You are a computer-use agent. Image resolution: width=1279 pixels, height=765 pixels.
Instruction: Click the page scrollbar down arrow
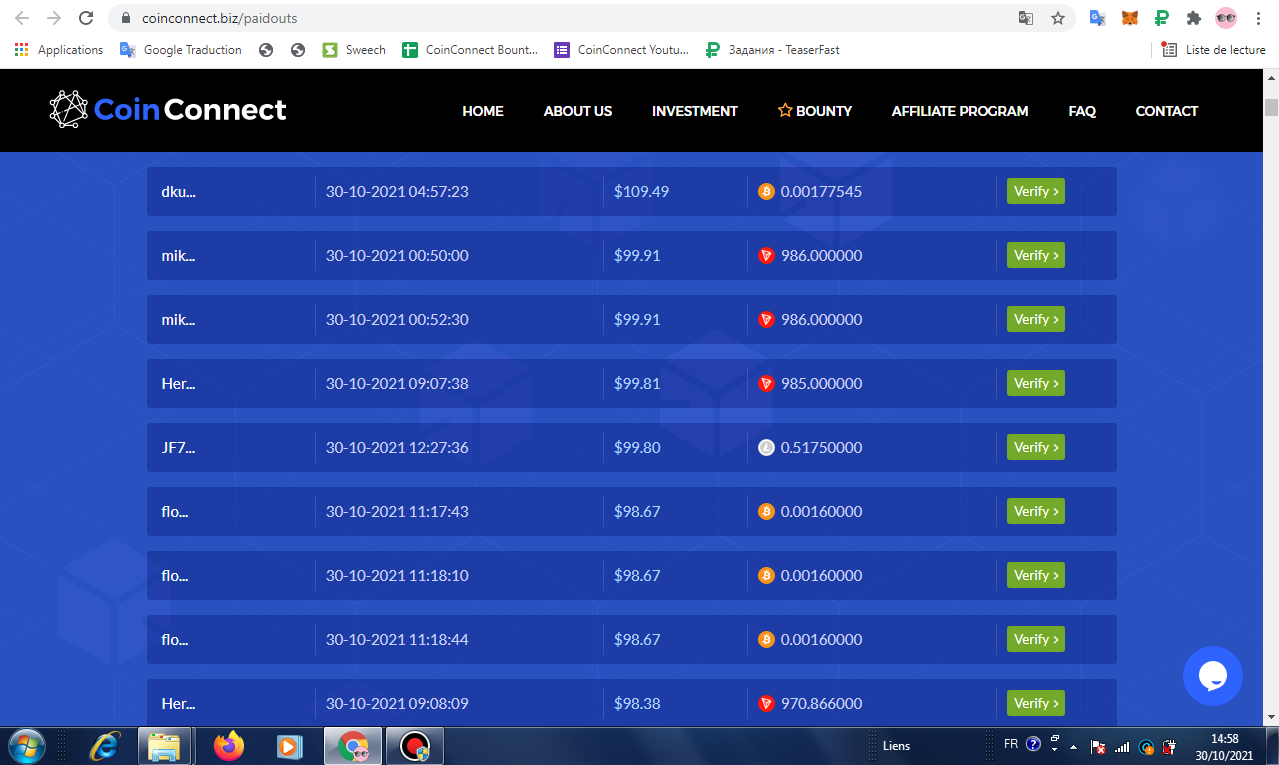pos(1271,717)
